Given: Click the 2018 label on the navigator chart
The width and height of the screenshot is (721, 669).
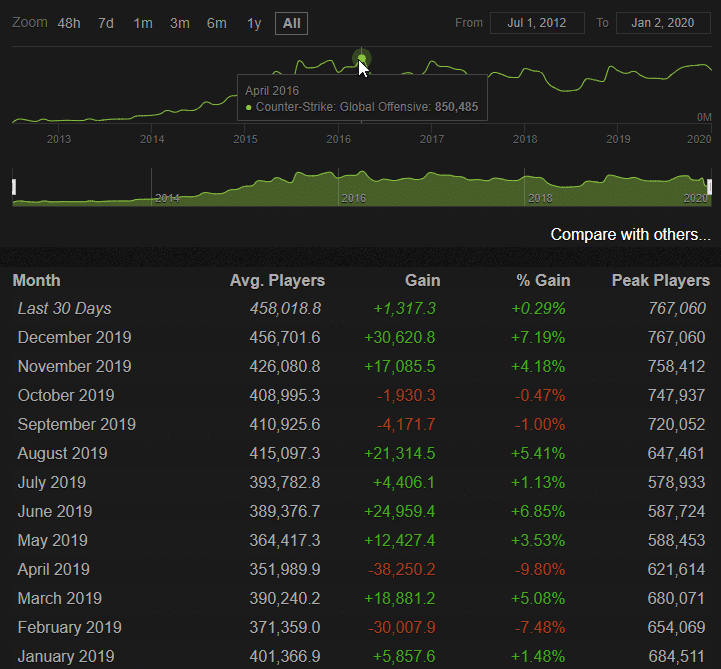Looking at the screenshot, I should point(540,198).
